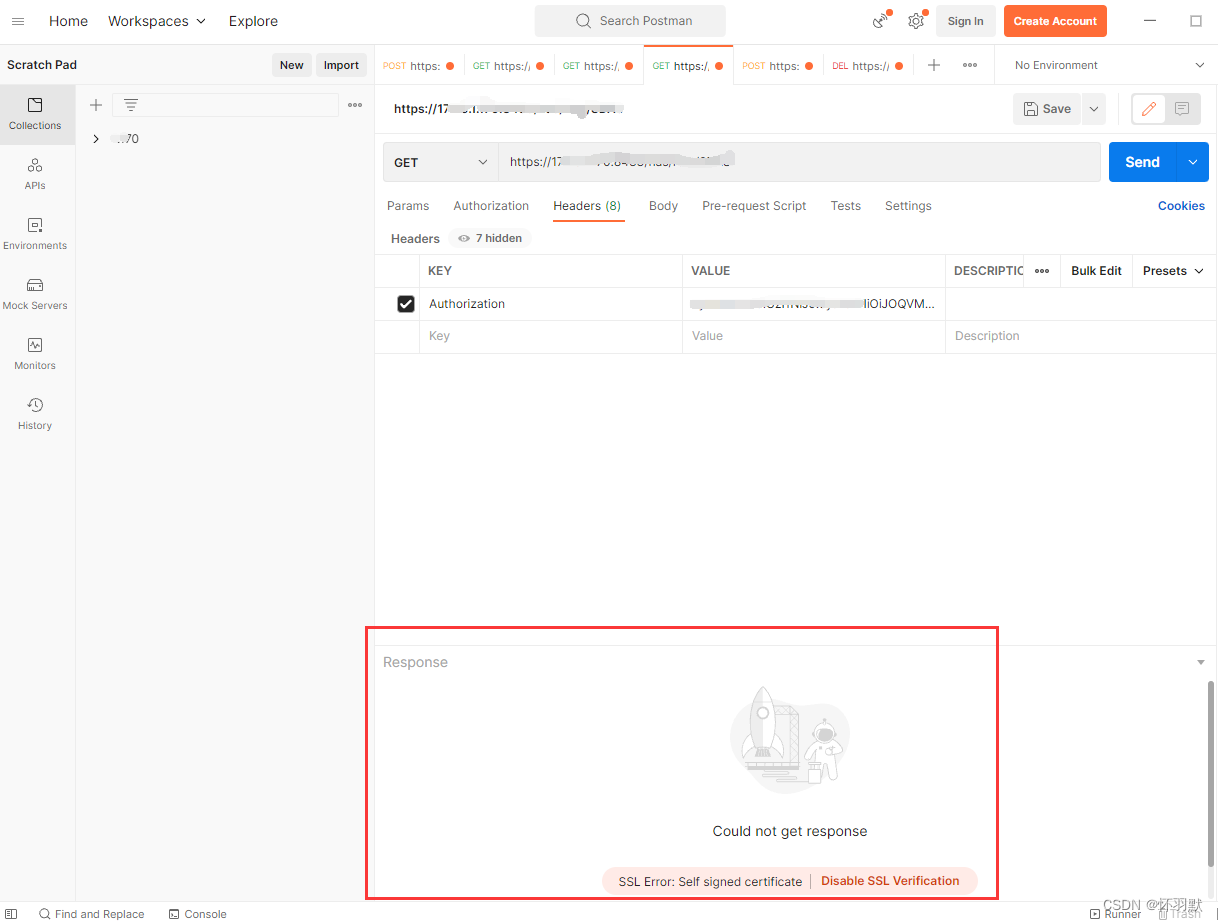The image size is (1218, 922).
Task: Open Explore in the top navigation
Action: pyautogui.click(x=253, y=21)
